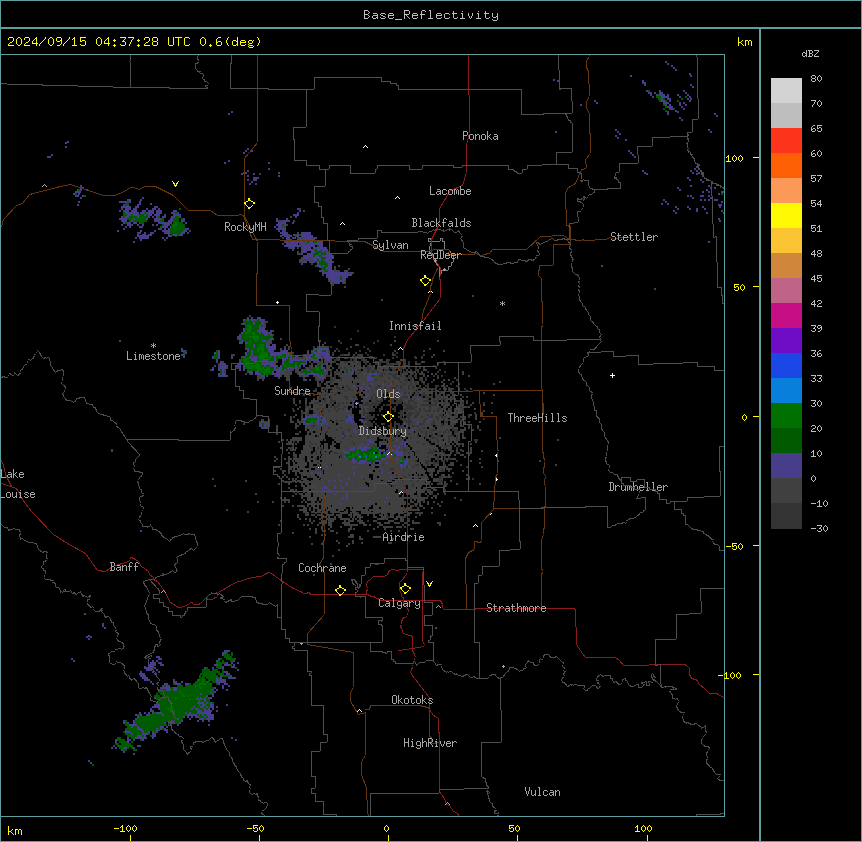Click the yellow km unit label at top right
Image resolution: width=862 pixels, height=842 pixels.
745,42
